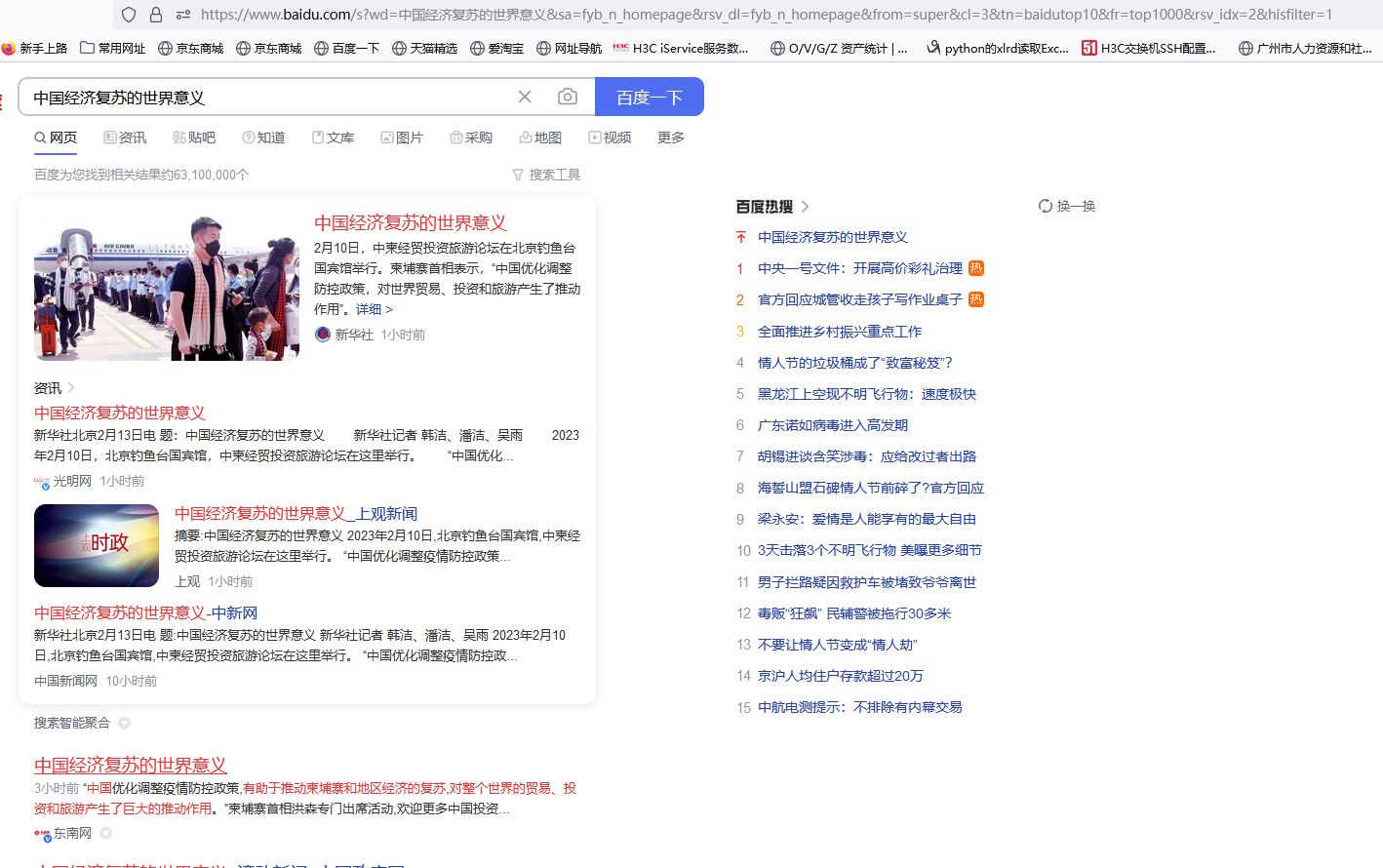Screen dimensions: 1383x868
Task: Click the feedback icon beside 东南网
Action: 105,833
